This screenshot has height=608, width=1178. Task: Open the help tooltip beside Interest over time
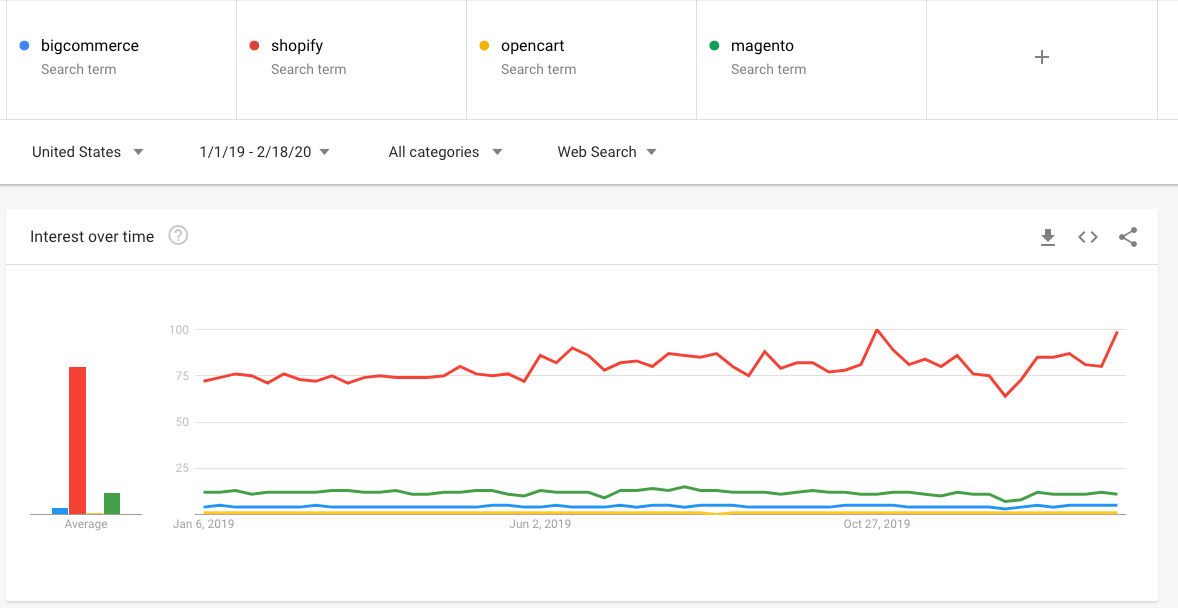coord(177,236)
